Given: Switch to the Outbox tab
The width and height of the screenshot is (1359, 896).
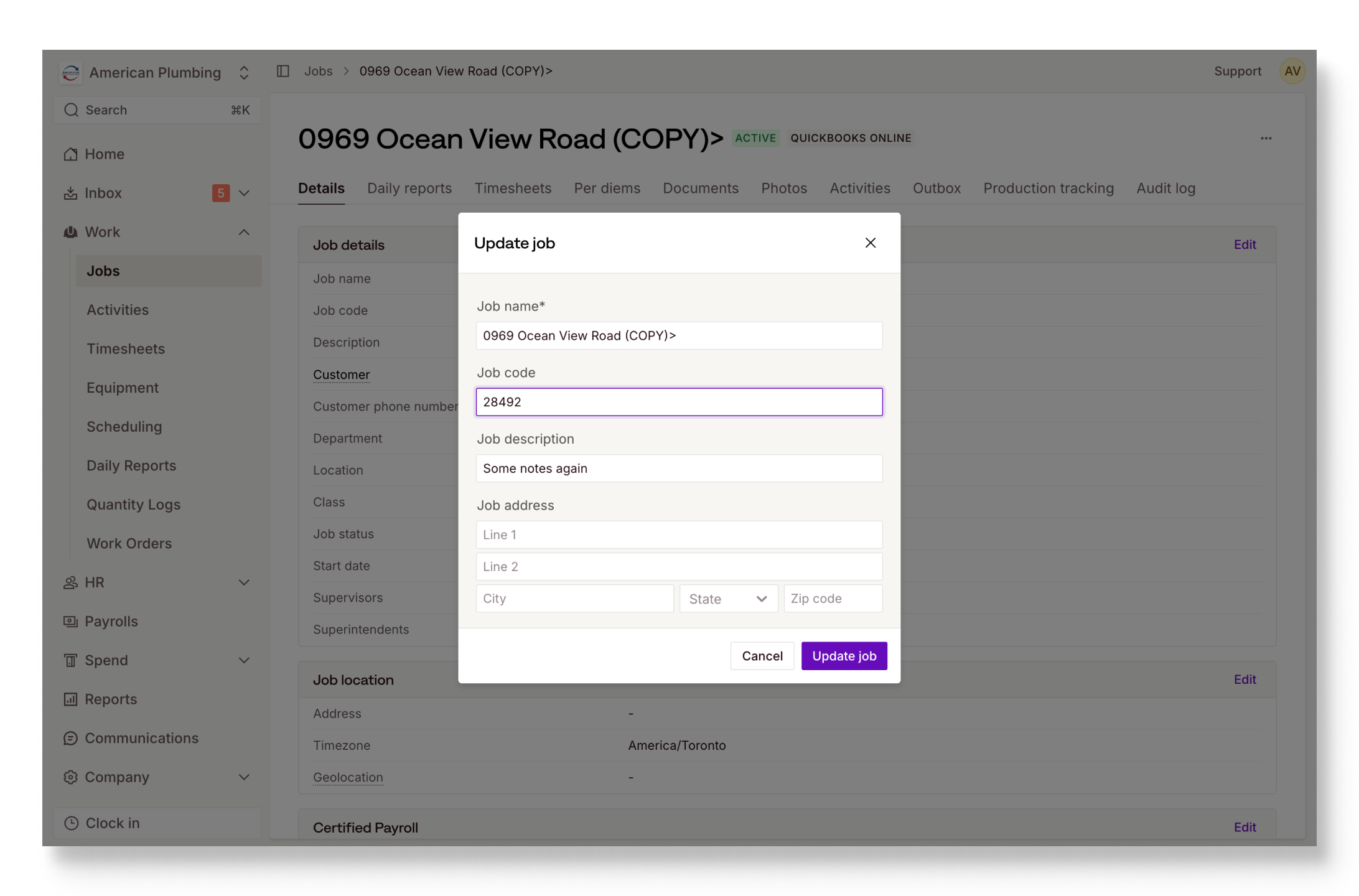Looking at the screenshot, I should [x=936, y=188].
